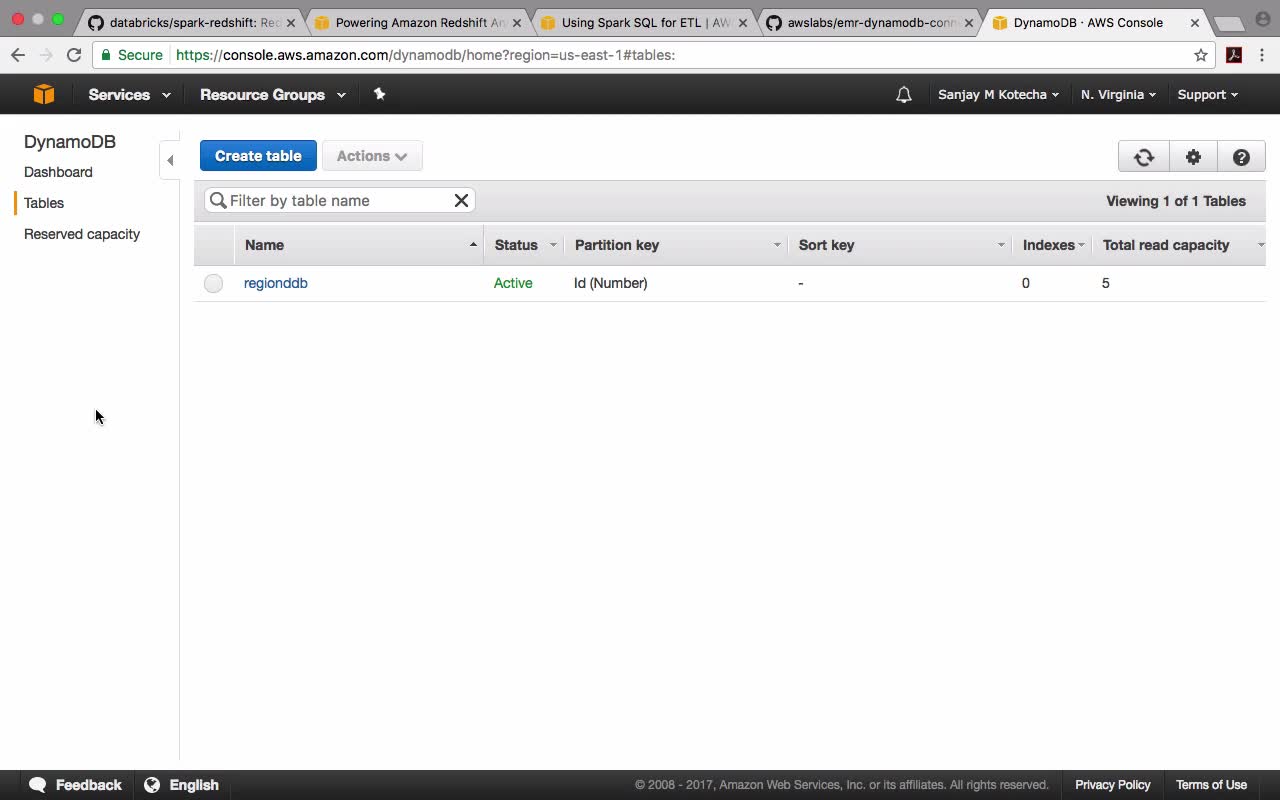Screen dimensions: 1280x800
Task: Click the Chrome profile avatar icon
Action: point(1262,19)
